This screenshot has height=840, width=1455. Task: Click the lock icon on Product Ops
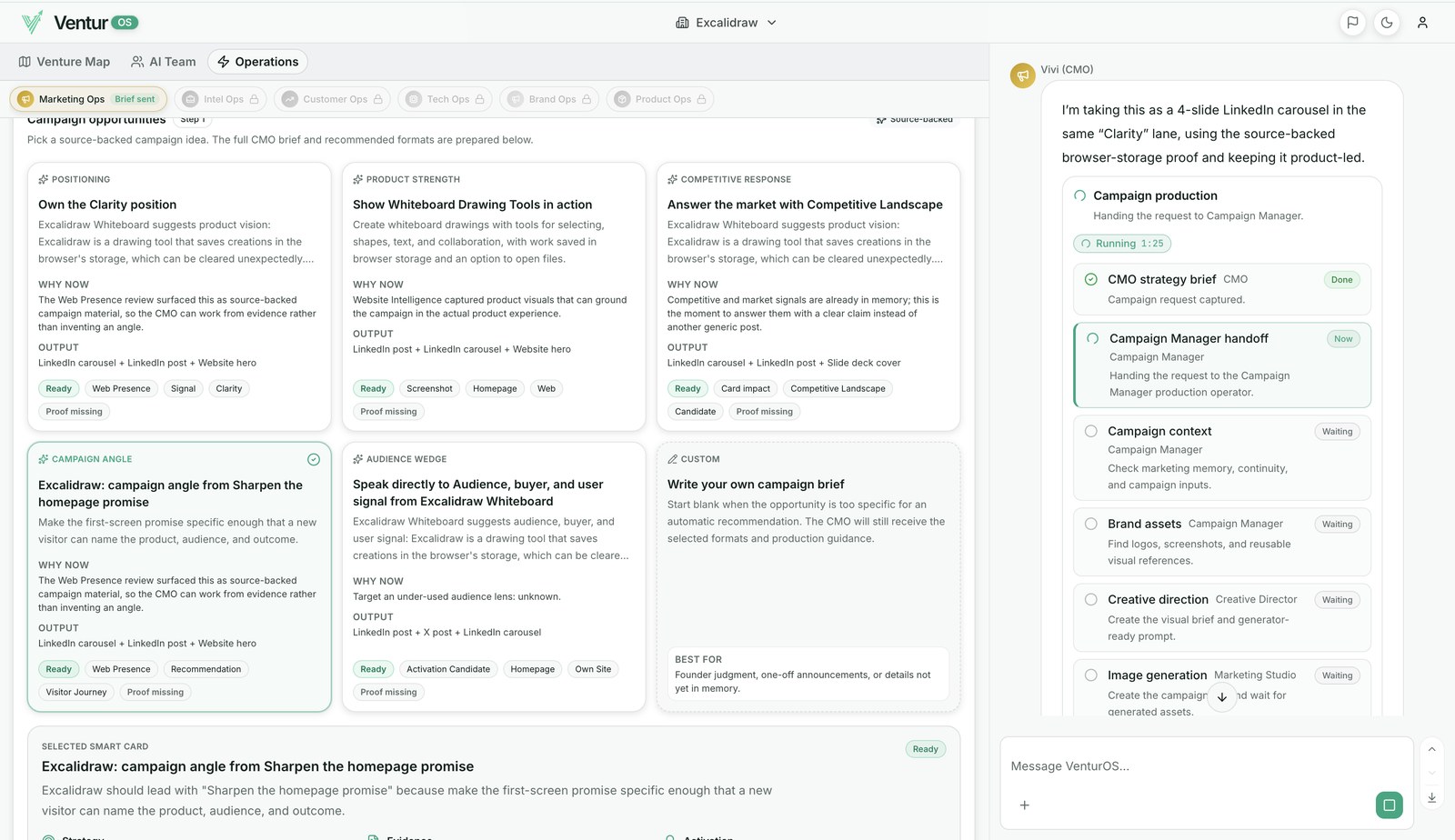point(701,99)
